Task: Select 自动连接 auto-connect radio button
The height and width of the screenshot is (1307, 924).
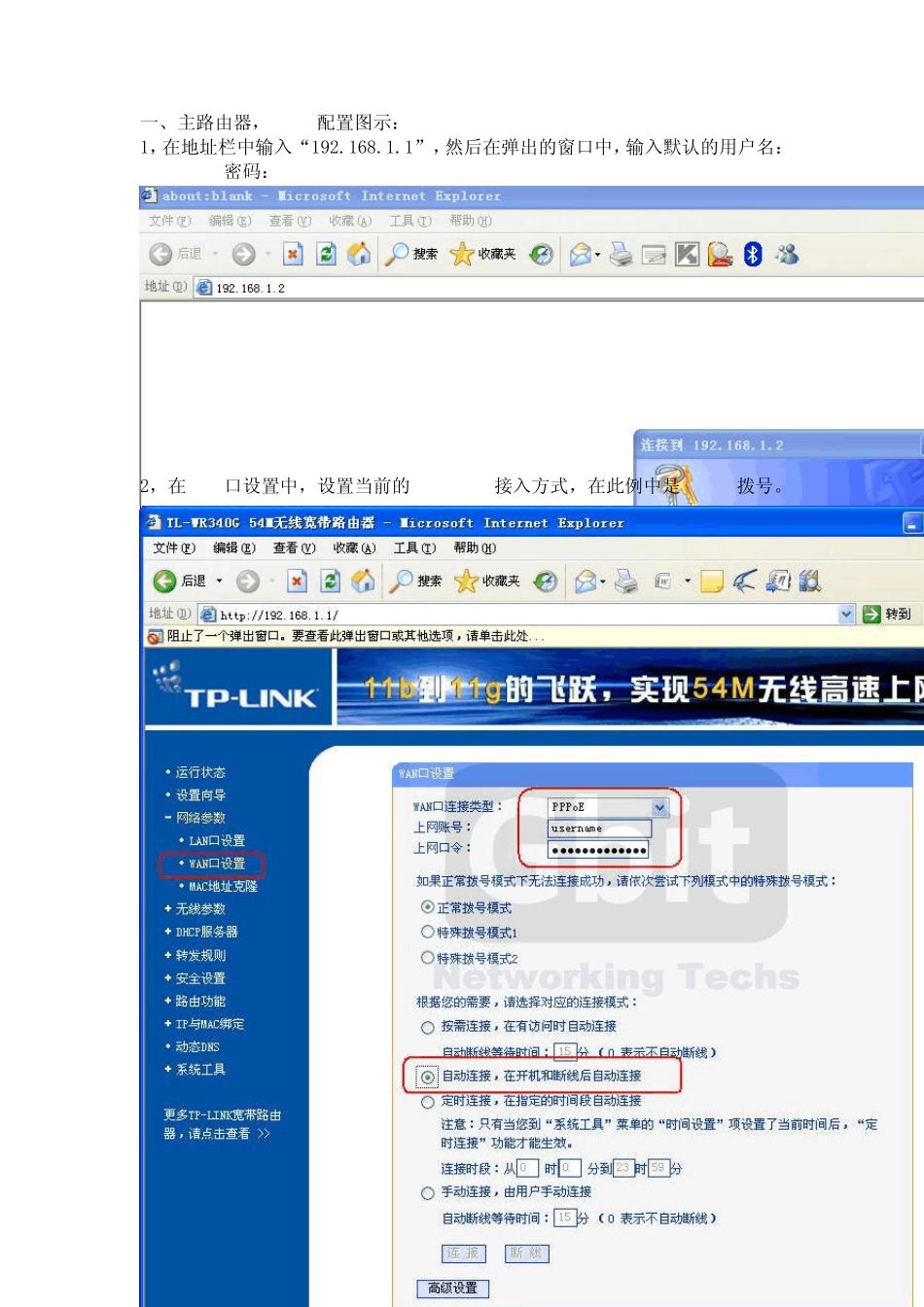Action: coord(427,1077)
